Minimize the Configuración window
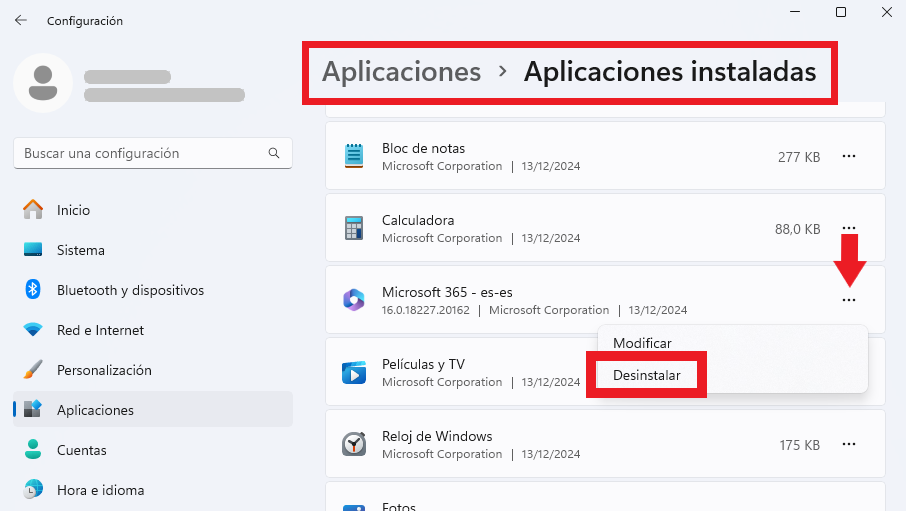The height and width of the screenshot is (511, 906). coord(796,12)
